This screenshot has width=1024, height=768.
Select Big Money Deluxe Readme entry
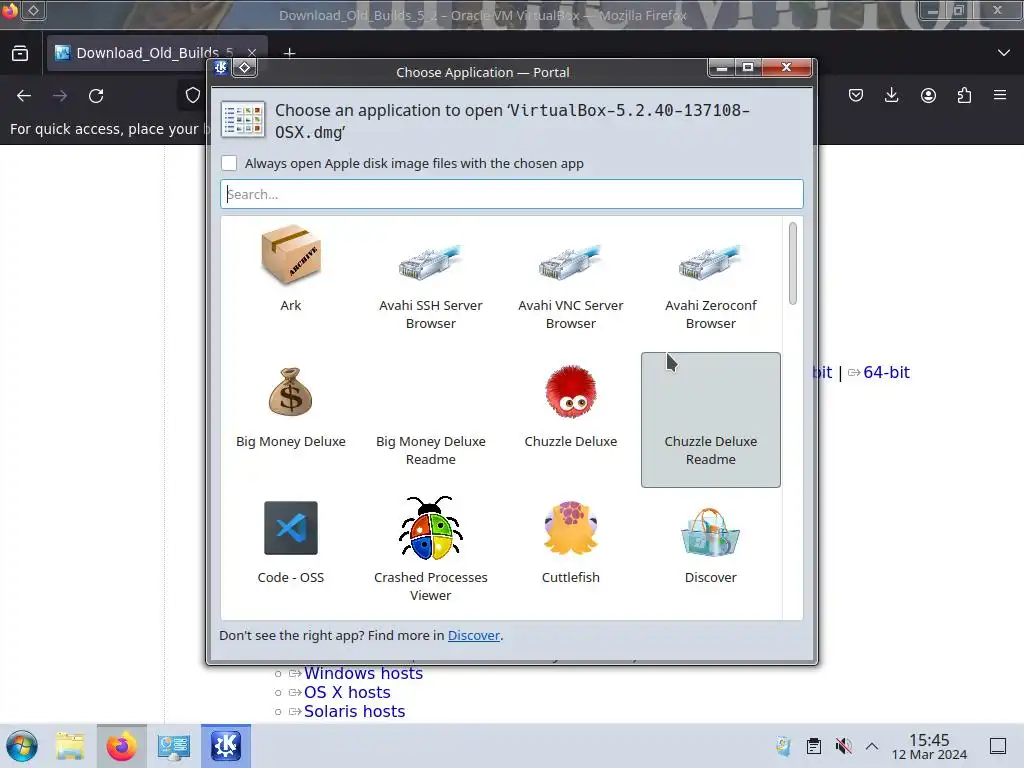430,420
